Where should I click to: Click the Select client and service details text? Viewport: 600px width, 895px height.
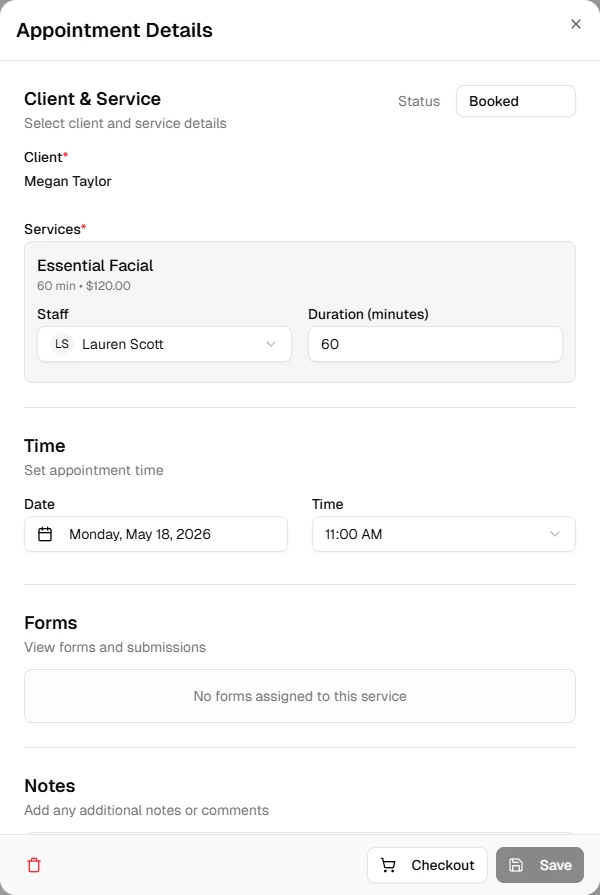pyautogui.click(x=126, y=123)
